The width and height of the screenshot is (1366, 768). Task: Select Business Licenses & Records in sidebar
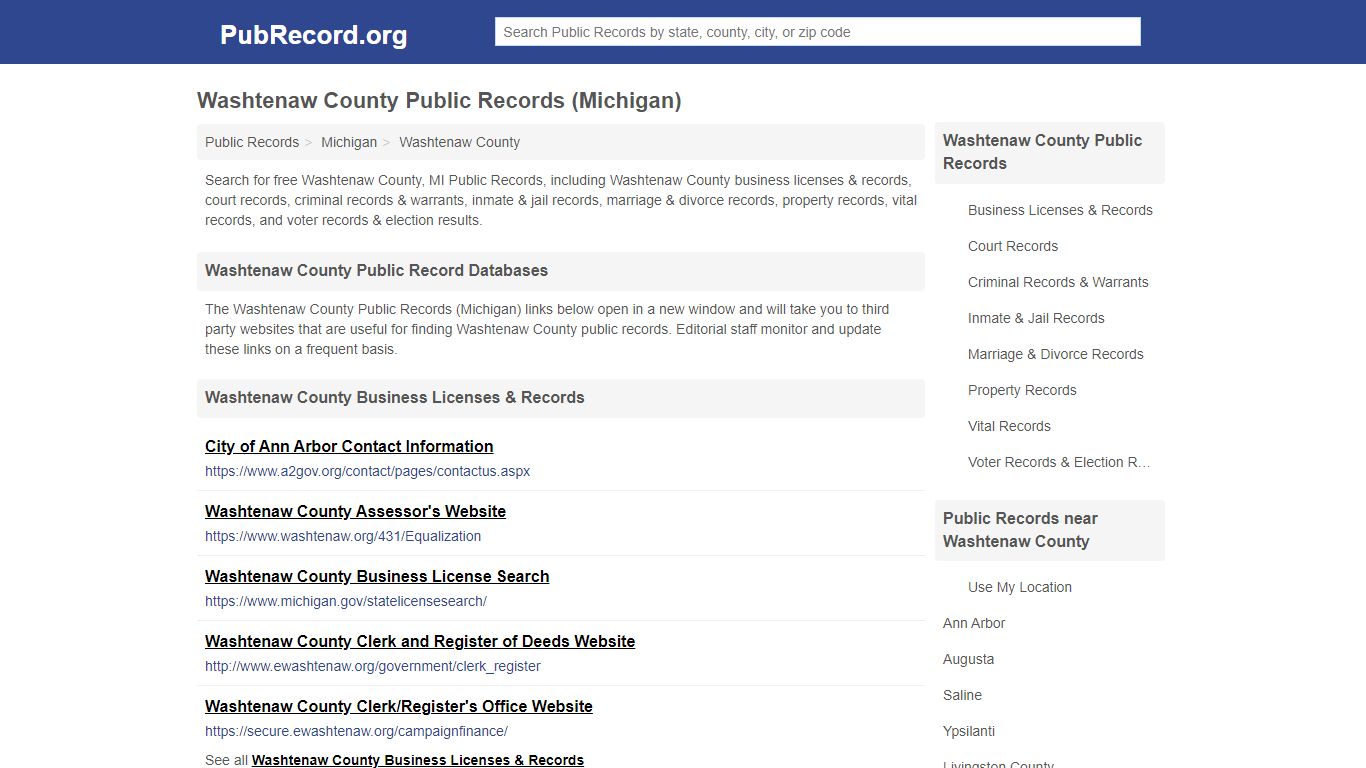pos(1060,210)
